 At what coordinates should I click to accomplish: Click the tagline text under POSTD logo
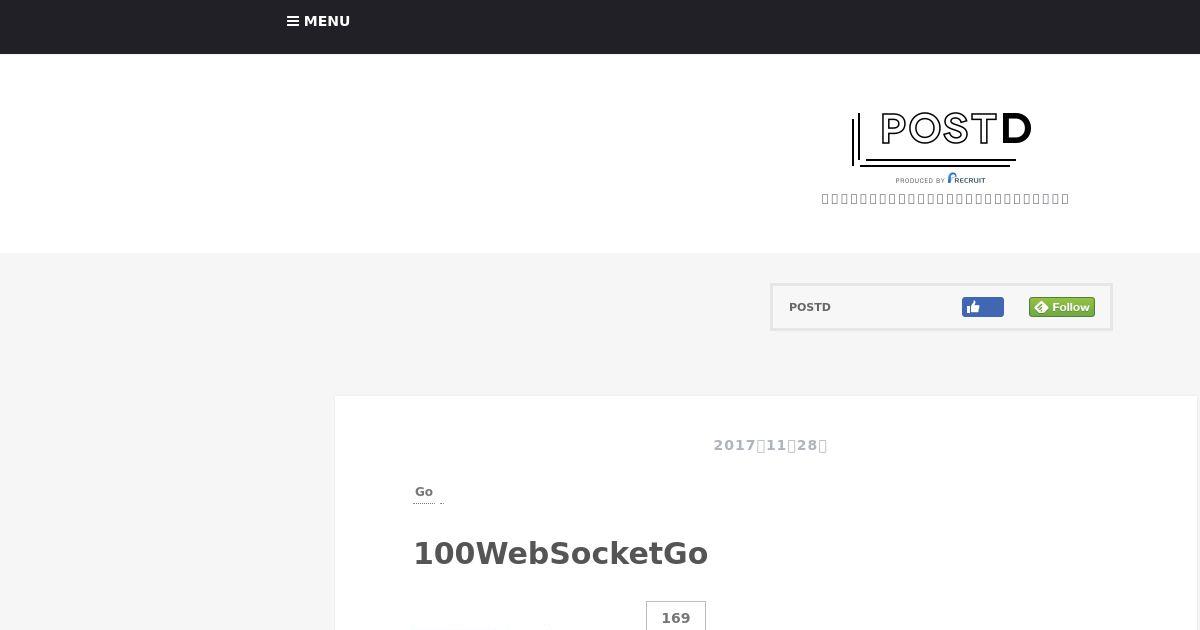click(945, 199)
